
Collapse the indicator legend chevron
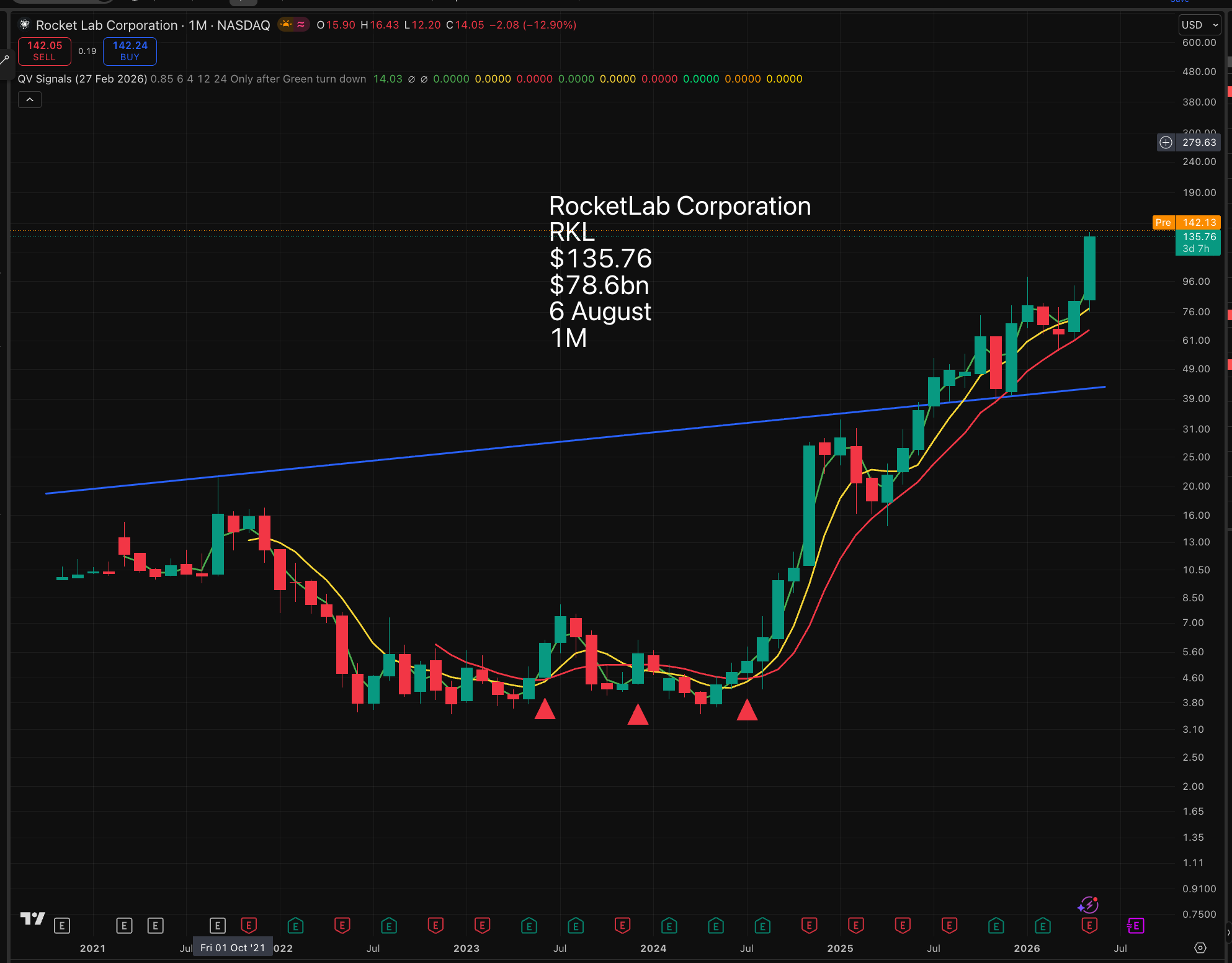click(x=30, y=100)
